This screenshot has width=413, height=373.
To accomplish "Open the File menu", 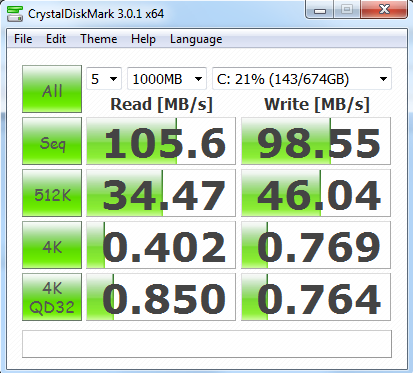I will (23, 39).
